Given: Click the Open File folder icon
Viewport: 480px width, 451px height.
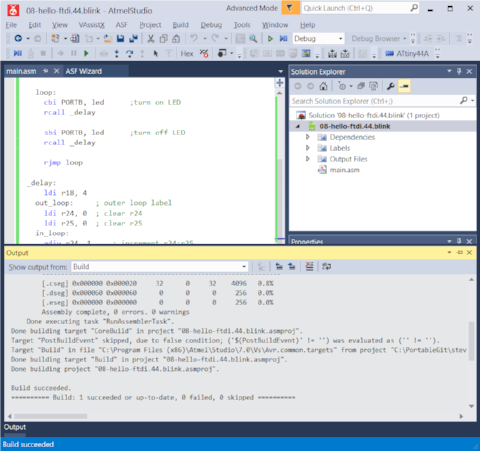Looking at the screenshot, I should tap(108, 39).
